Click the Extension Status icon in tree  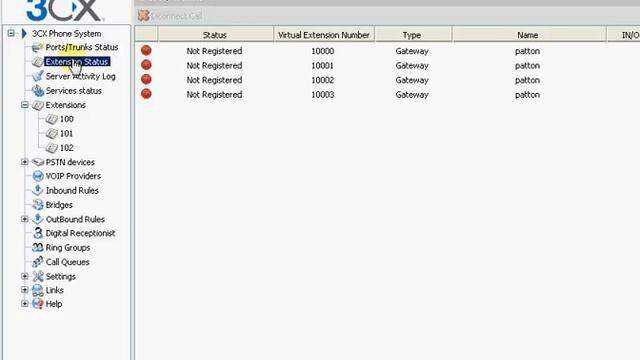pyautogui.click(x=38, y=62)
